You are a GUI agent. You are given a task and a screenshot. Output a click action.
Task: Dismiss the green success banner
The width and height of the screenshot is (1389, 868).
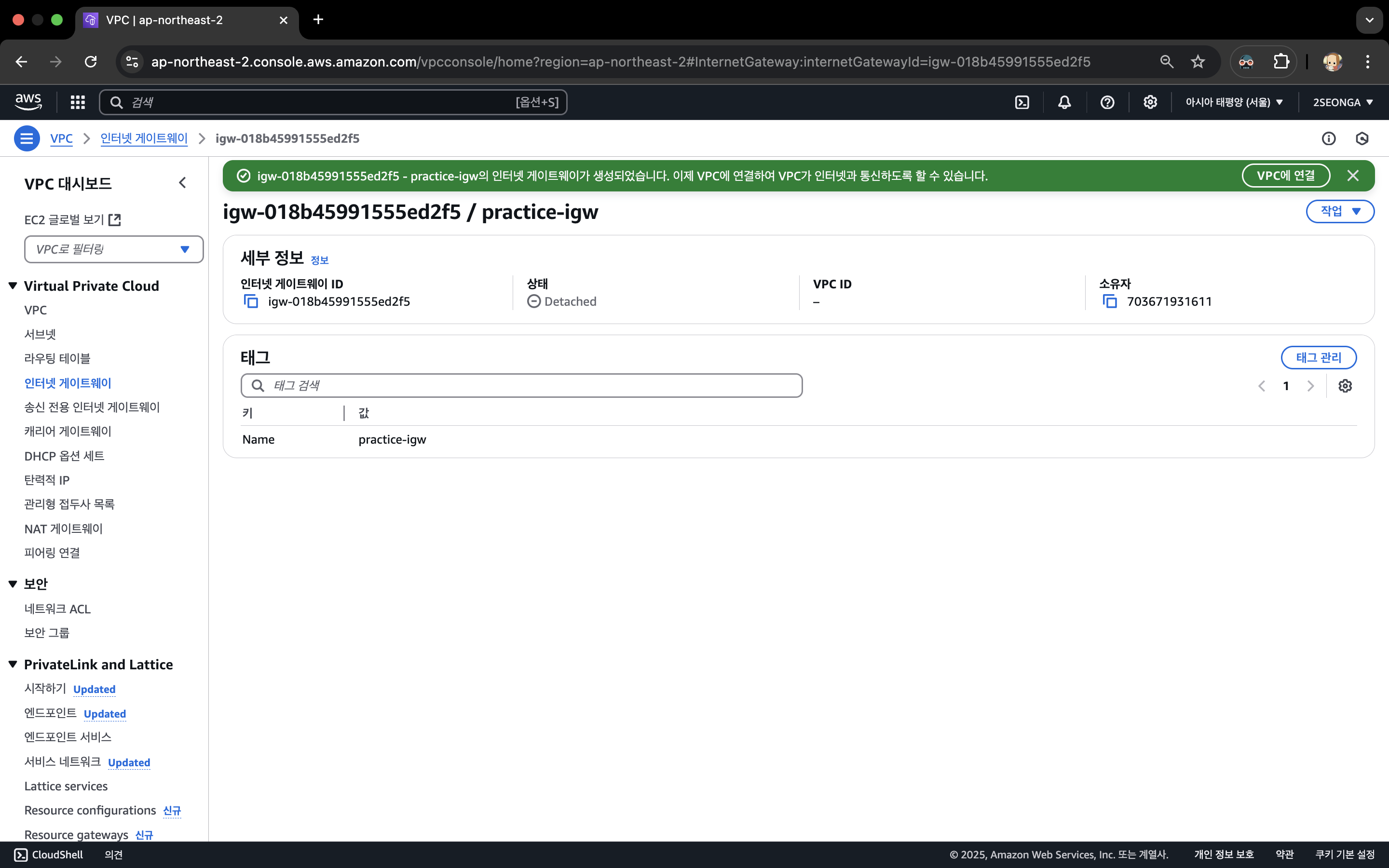click(1353, 176)
